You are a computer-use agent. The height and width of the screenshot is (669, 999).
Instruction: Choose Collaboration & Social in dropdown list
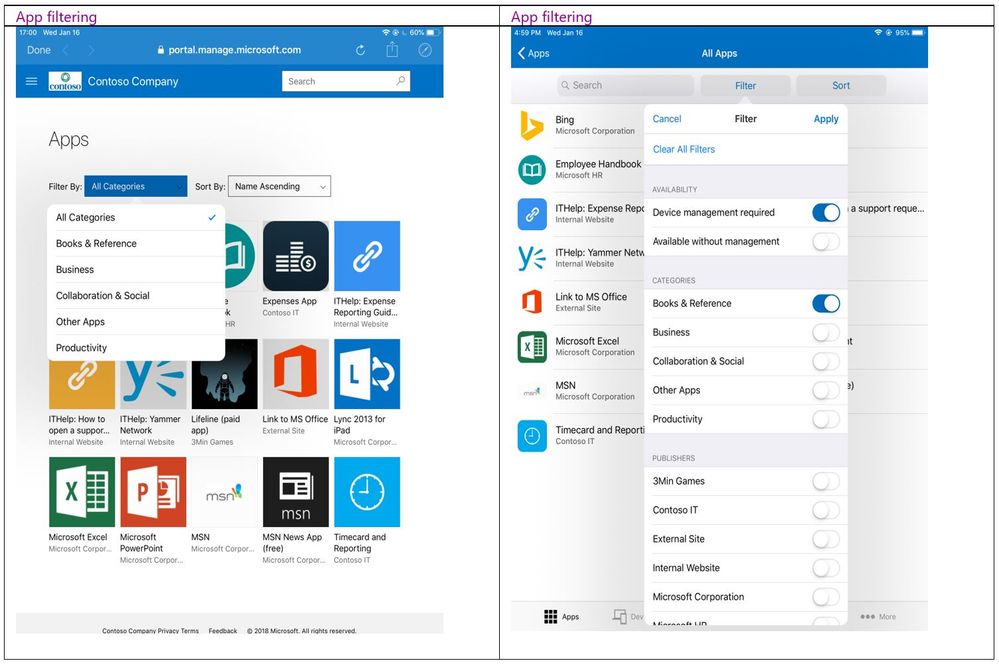coord(136,296)
